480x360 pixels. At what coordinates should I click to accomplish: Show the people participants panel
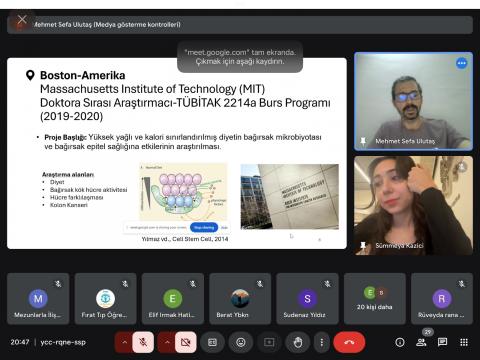coord(421,342)
